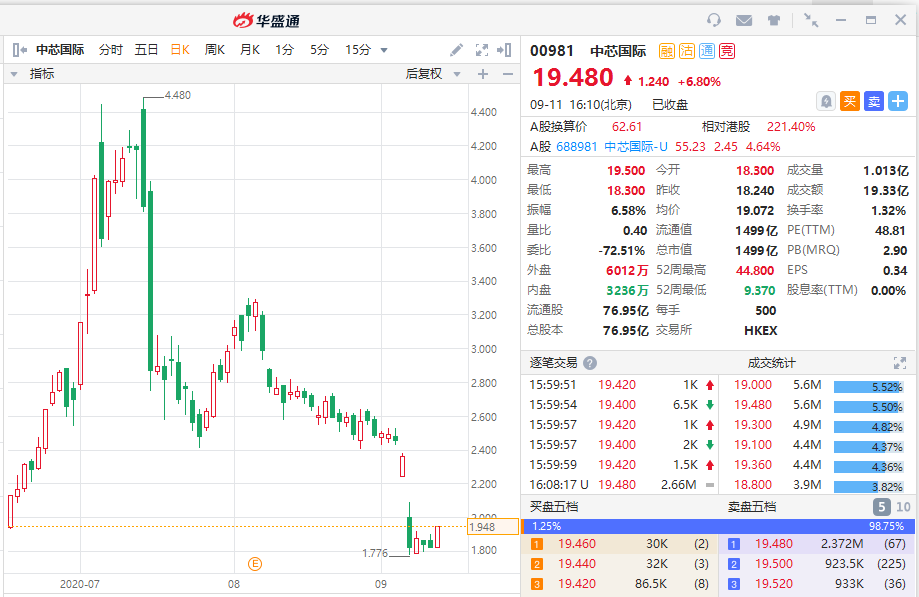Click the 华盛通 app logo
Viewport: 919px width, 597px height.
(267, 21)
